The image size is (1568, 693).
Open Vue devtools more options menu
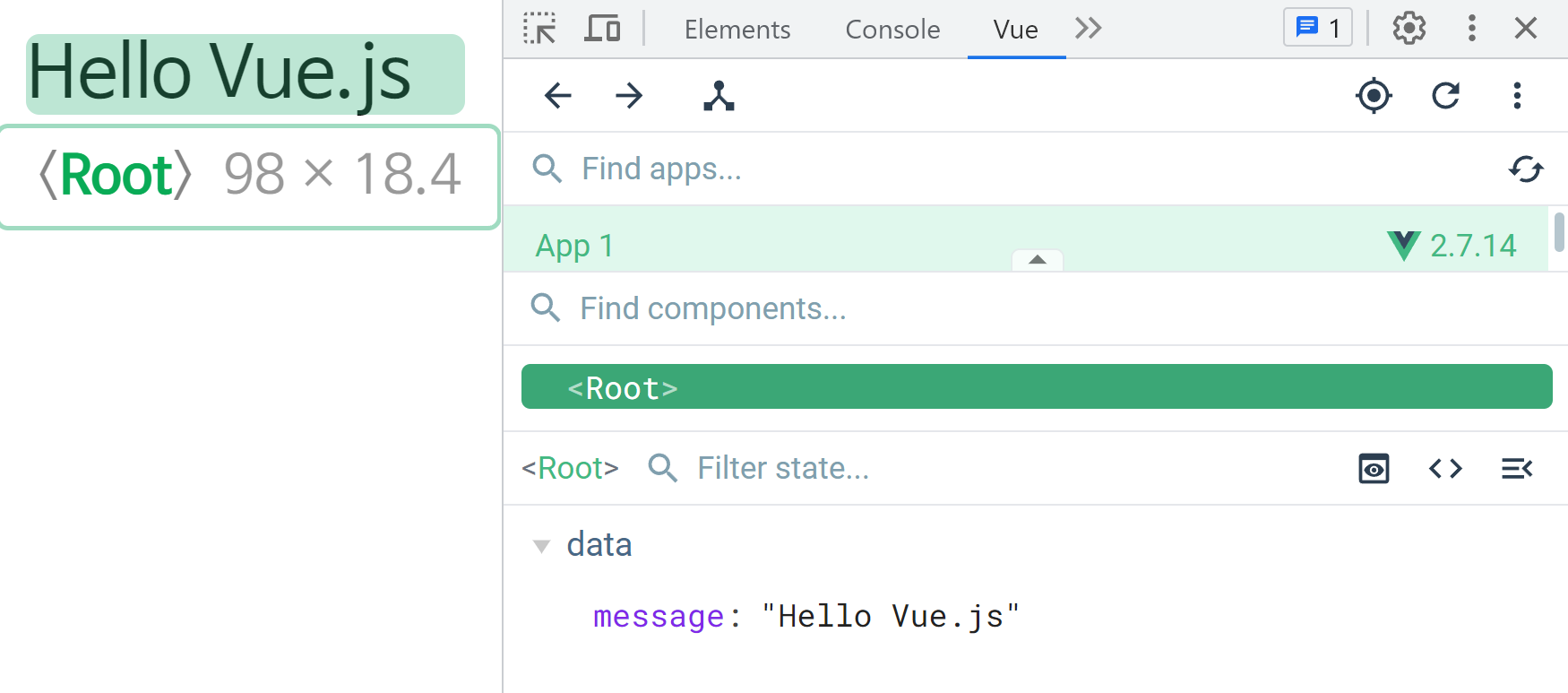pyautogui.click(x=1517, y=95)
